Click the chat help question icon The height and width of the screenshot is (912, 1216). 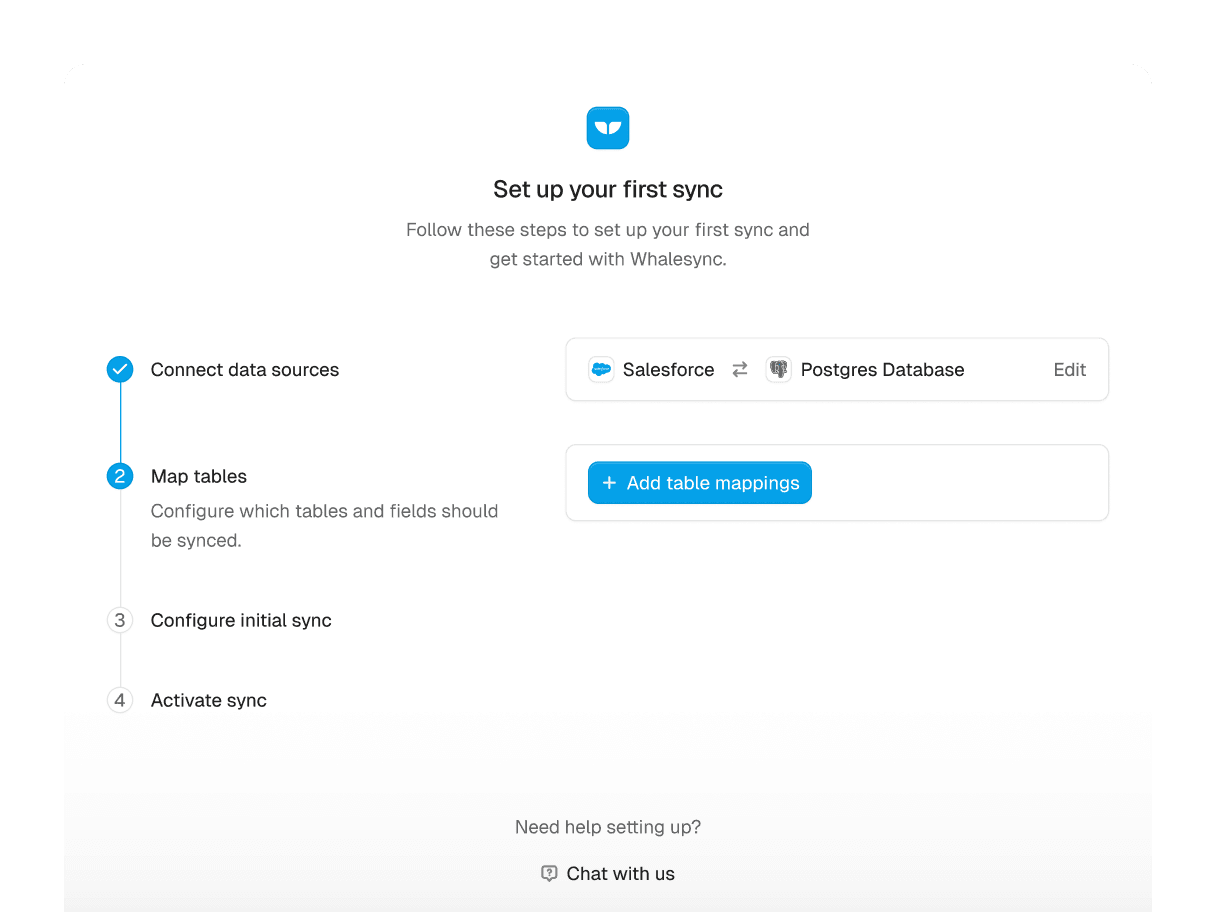(x=549, y=873)
